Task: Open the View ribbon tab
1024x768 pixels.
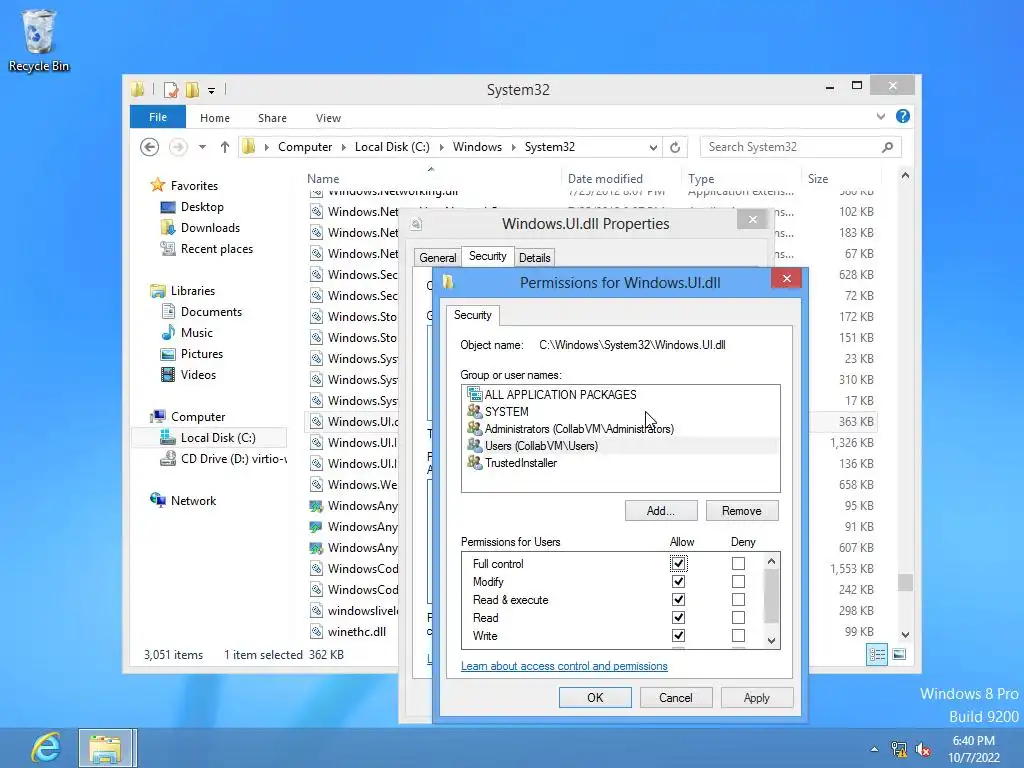Action: (328, 118)
